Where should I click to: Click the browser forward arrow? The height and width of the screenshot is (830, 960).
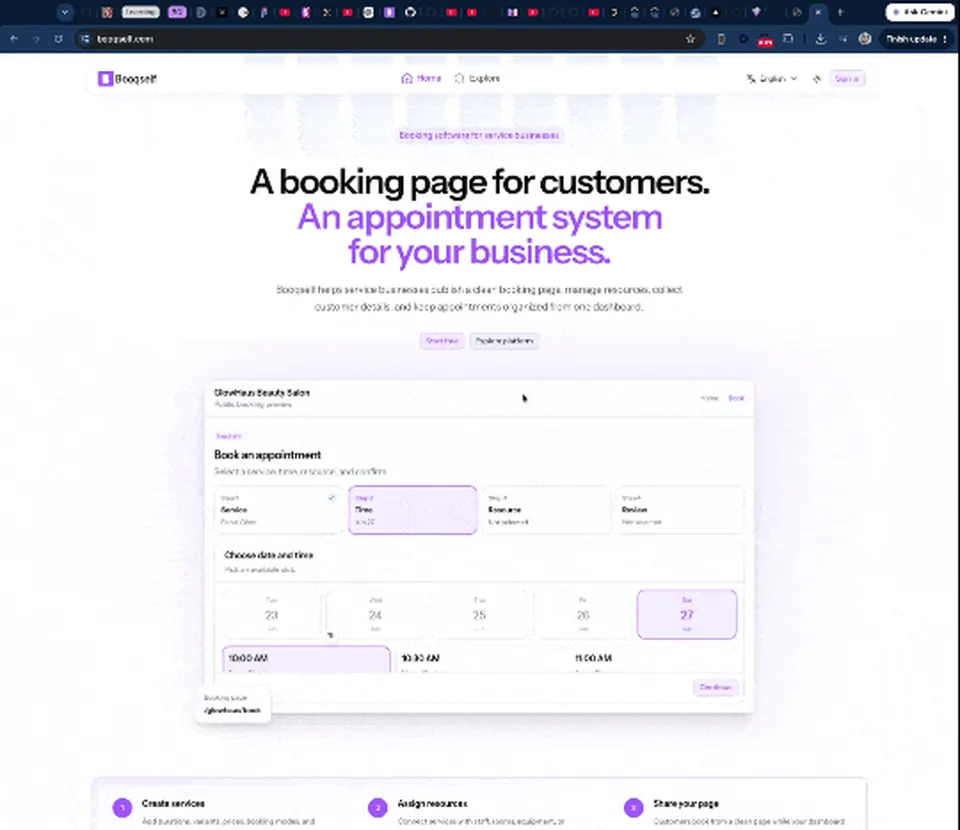point(36,39)
